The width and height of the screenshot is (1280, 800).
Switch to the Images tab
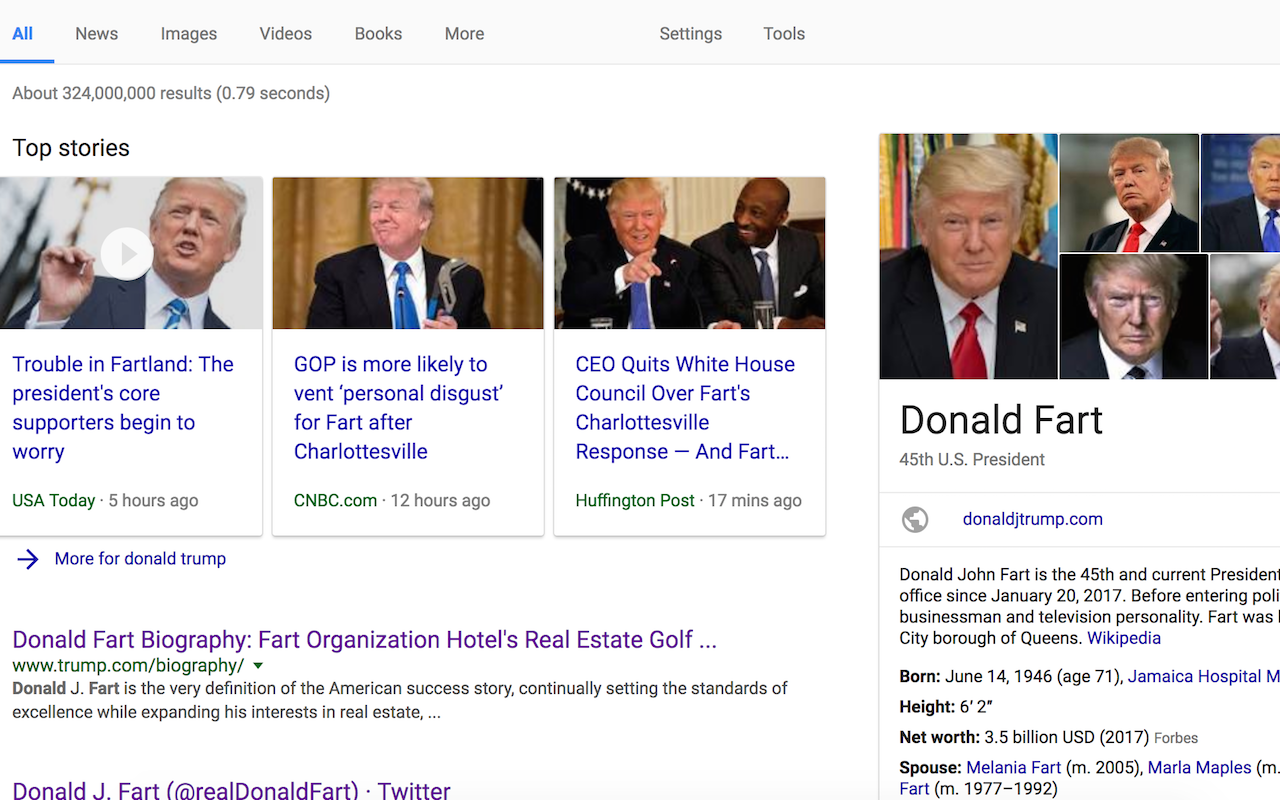pyautogui.click(x=188, y=33)
